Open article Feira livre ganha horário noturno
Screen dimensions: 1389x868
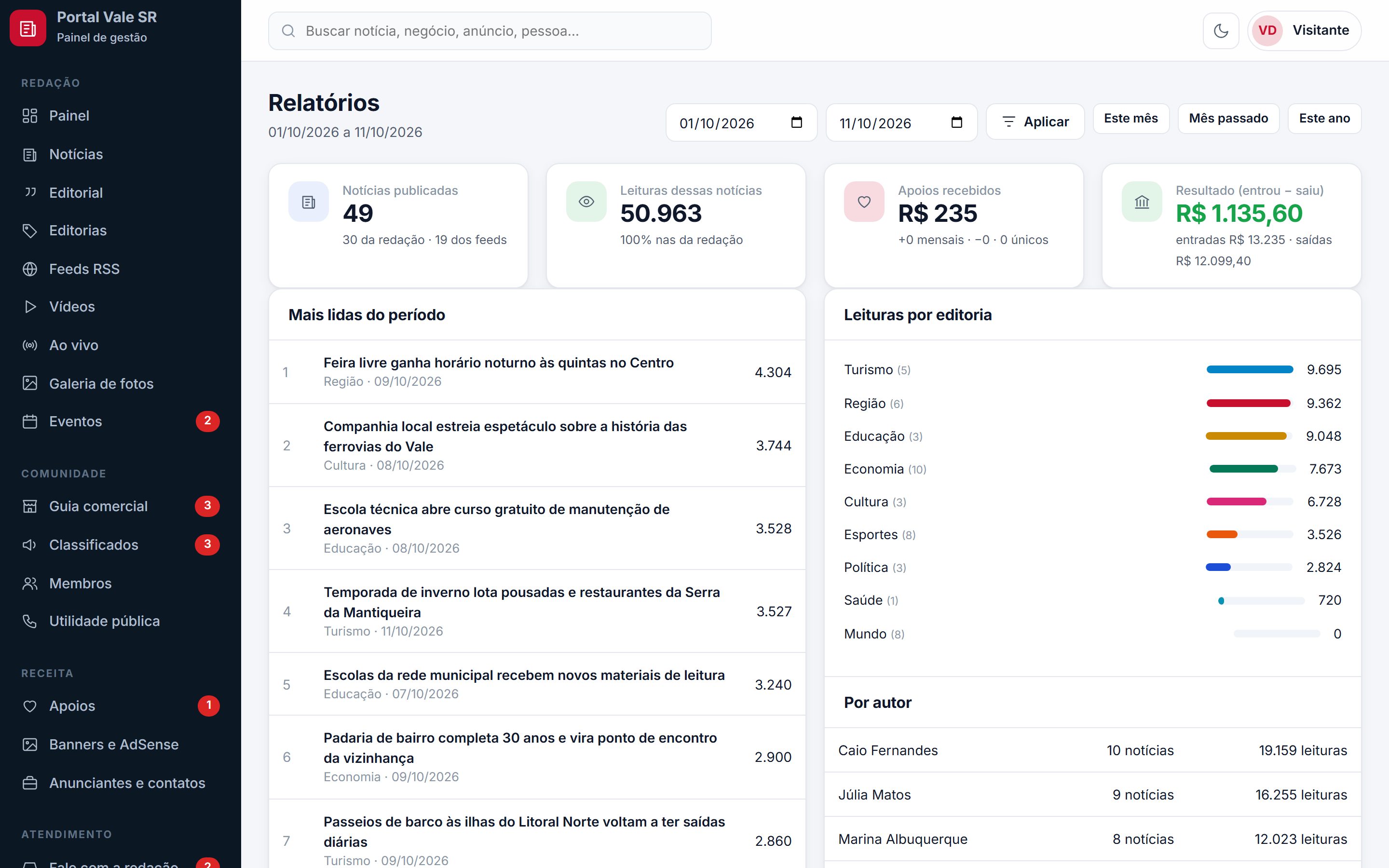[498, 363]
